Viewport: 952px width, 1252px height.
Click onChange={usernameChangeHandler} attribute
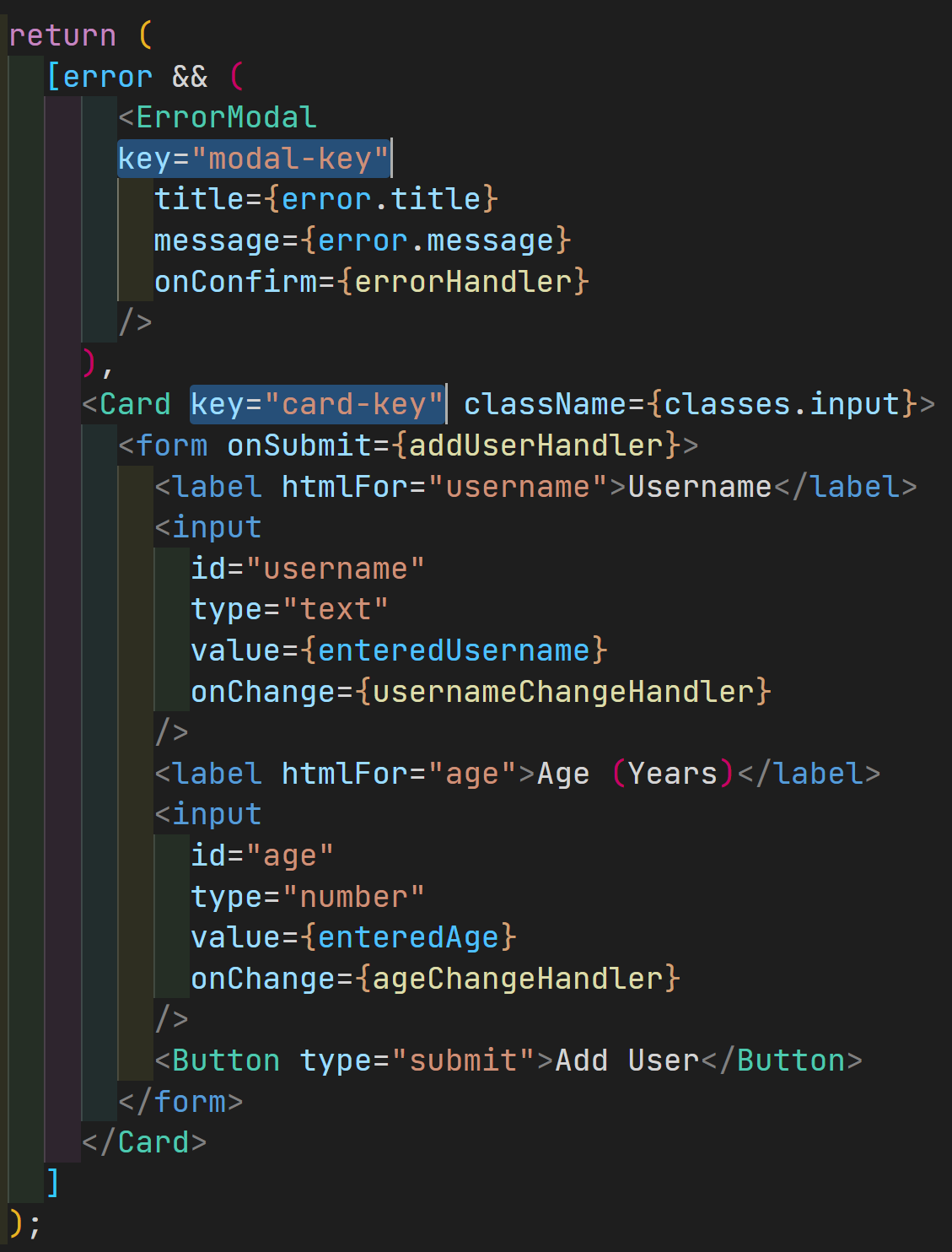pos(481,692)
